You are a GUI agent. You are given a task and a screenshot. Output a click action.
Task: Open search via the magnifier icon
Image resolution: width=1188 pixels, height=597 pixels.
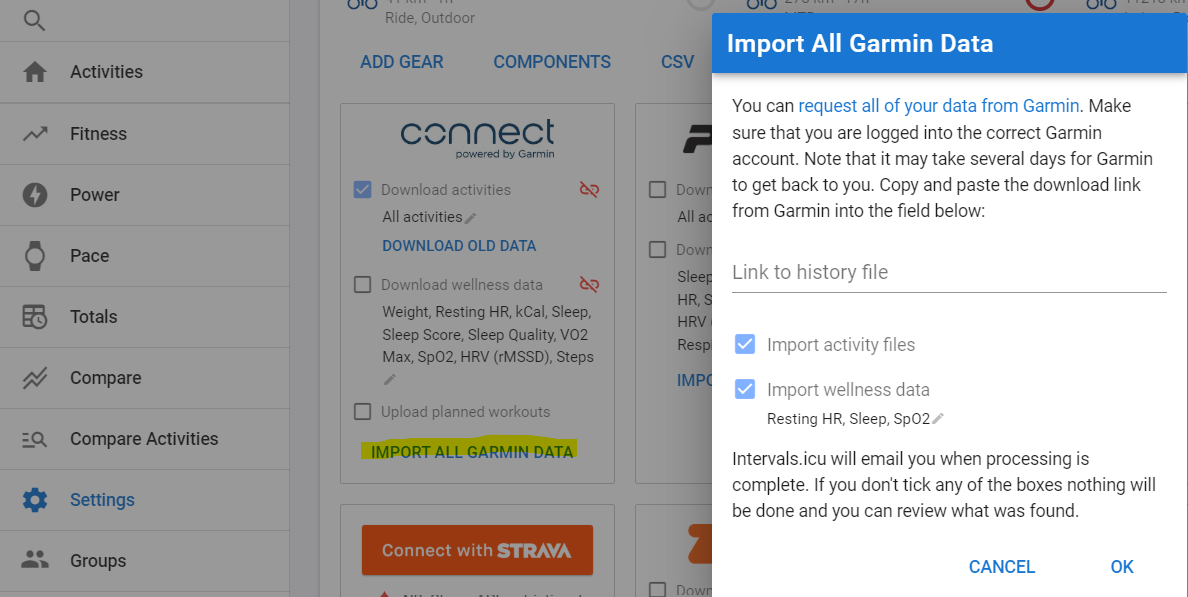34,20
